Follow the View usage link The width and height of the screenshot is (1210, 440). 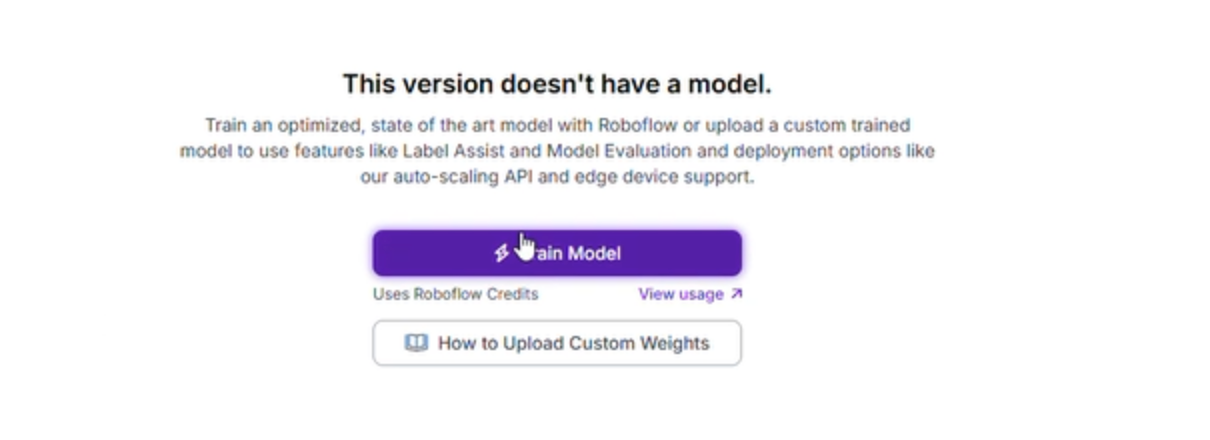point(681,294)
